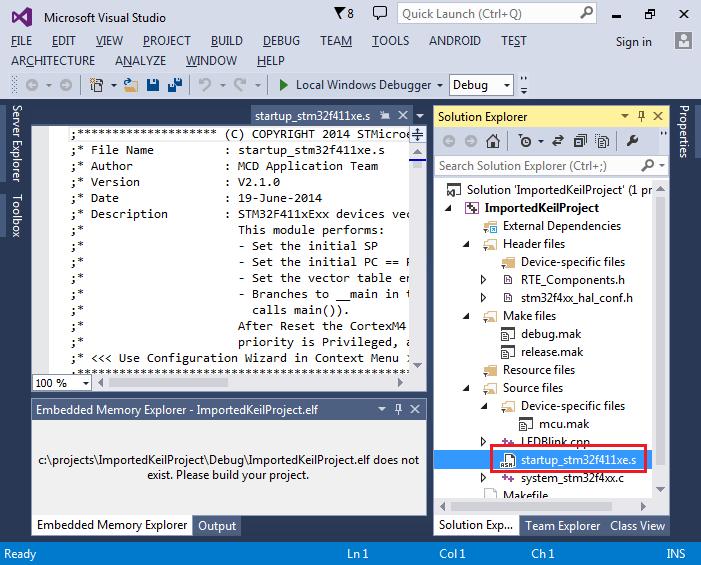Click the notifications flag icon
The height and width of the screenshot is (565, 701).
338,14
